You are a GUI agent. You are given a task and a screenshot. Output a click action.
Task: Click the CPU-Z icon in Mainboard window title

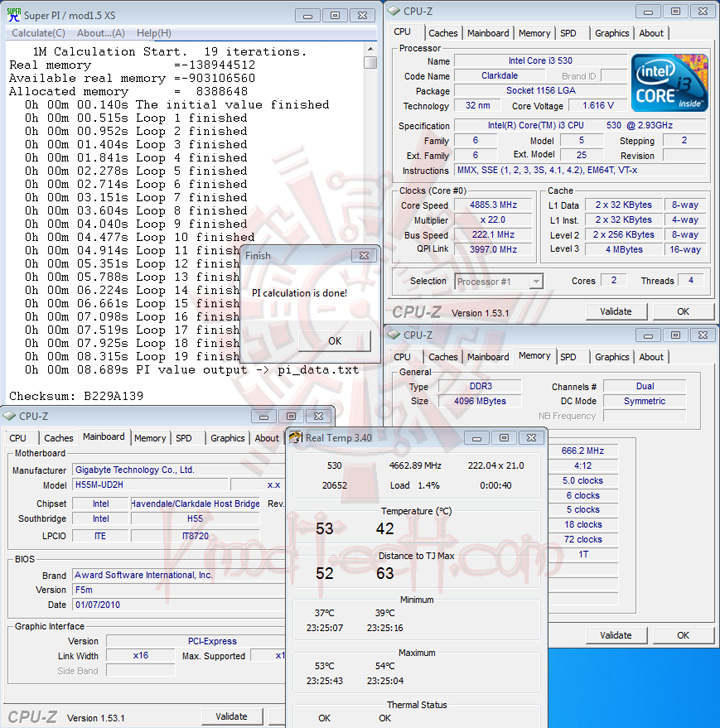[x=9, y=416]
